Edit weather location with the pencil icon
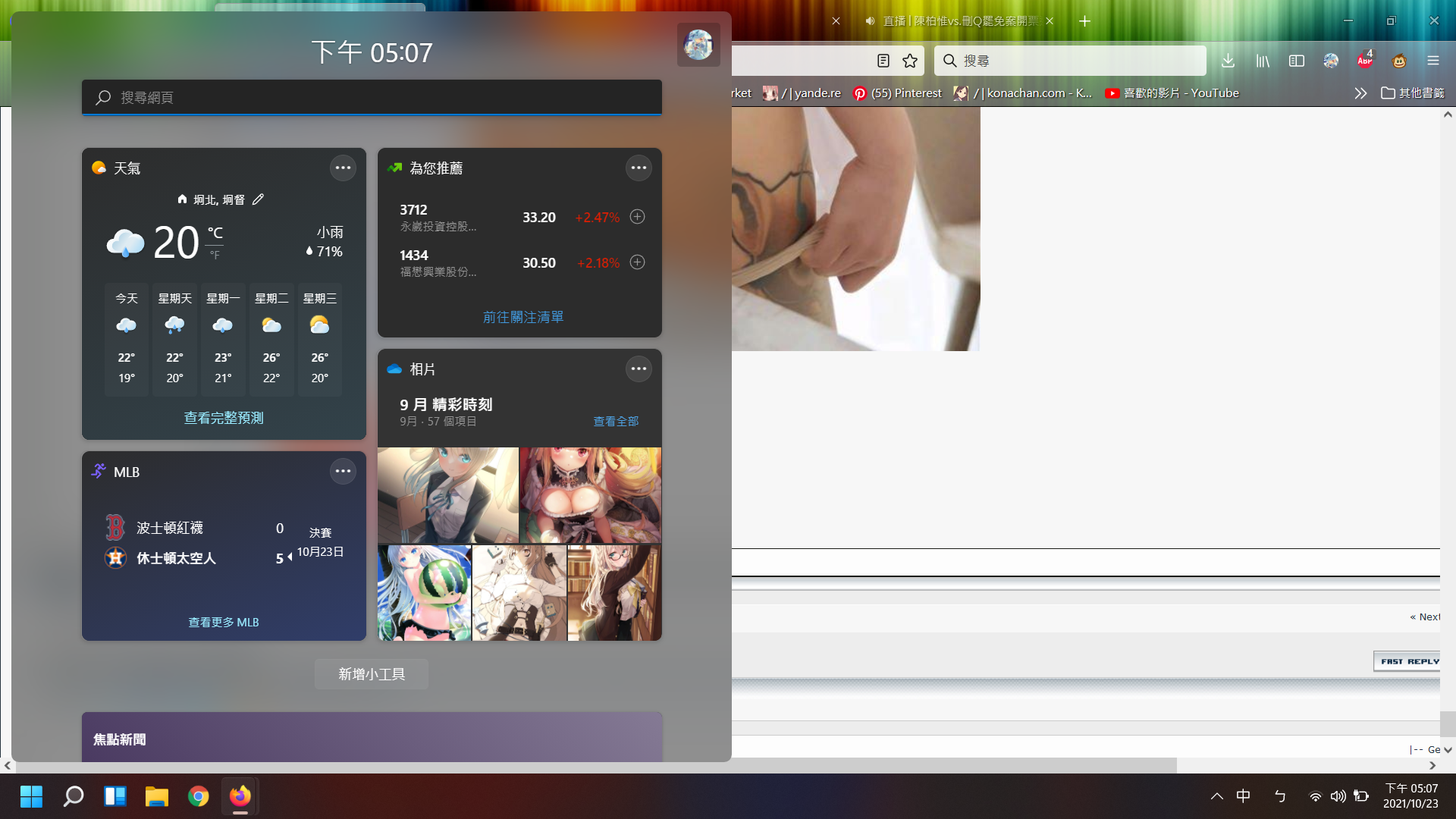The image size is (1456, 819). 258,199
